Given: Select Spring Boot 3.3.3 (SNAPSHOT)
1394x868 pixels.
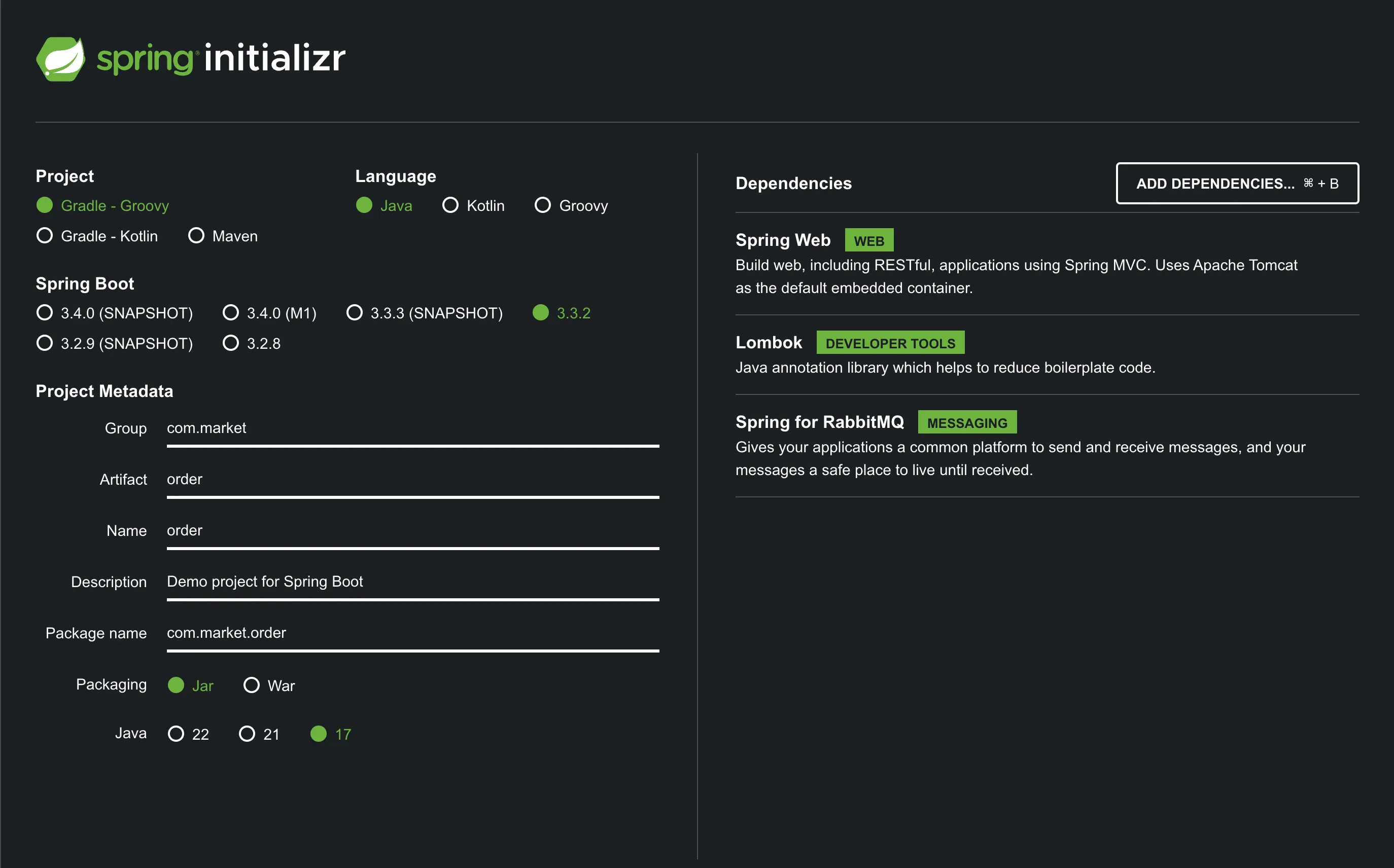Looking at the screenshot, I should pyautogui.click(x=355, y=313).
